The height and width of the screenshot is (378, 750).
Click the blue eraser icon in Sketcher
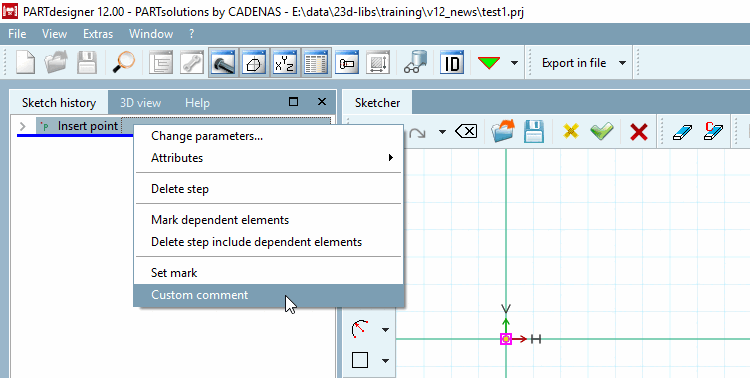682,132
